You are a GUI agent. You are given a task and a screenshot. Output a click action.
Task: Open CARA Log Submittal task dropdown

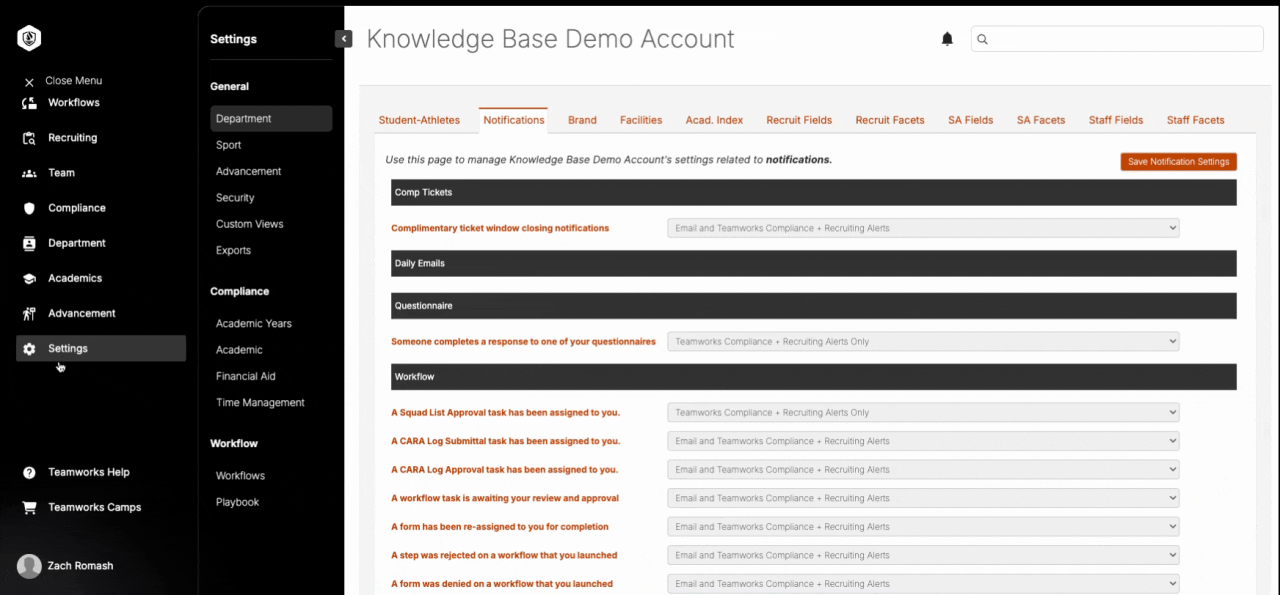coord(923,441)
